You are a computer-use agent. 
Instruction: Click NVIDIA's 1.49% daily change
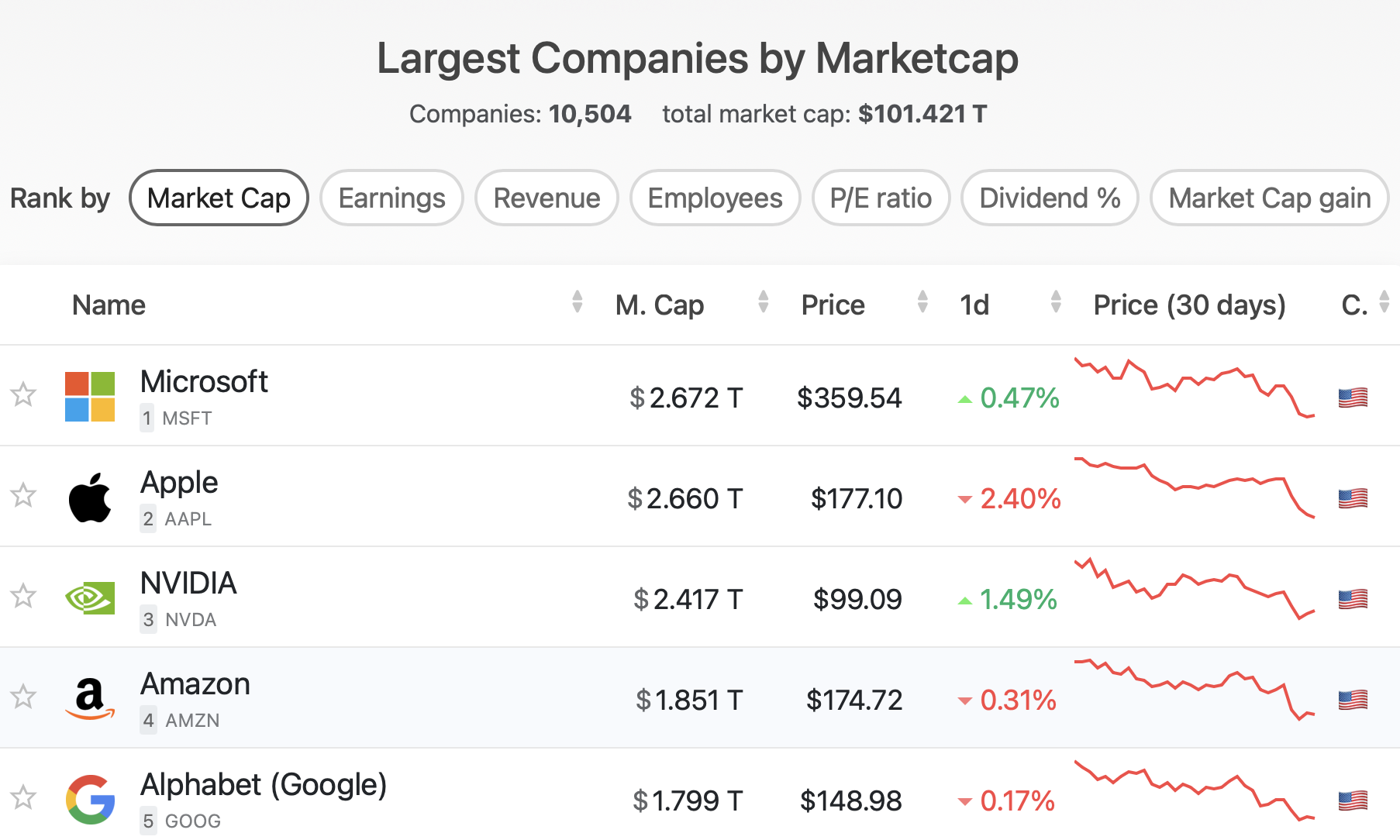pyautogui.click(x=1008, y=599)
